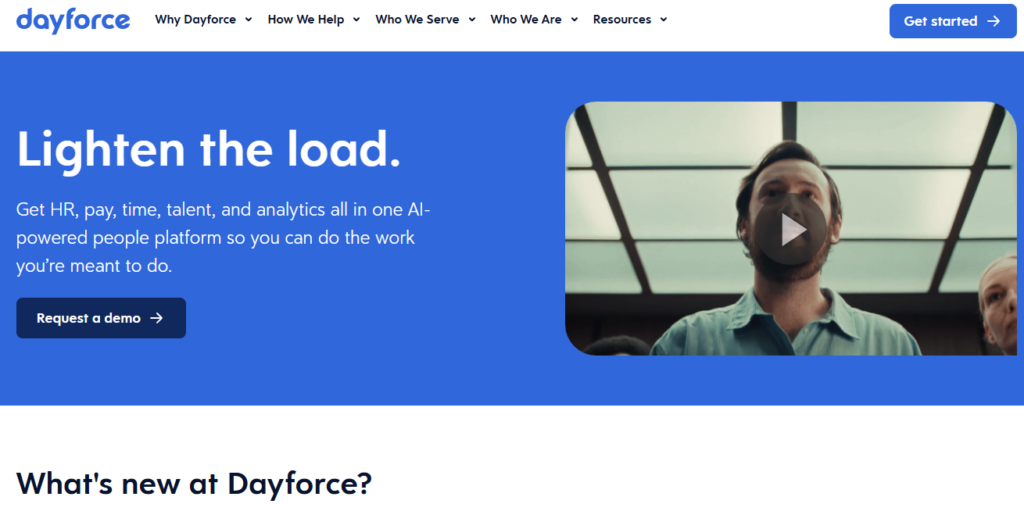Image resolution: width=1024 pixels, height=529 pixels.
Task: Click the Dayforce logo
Action: tap(73, 20)
